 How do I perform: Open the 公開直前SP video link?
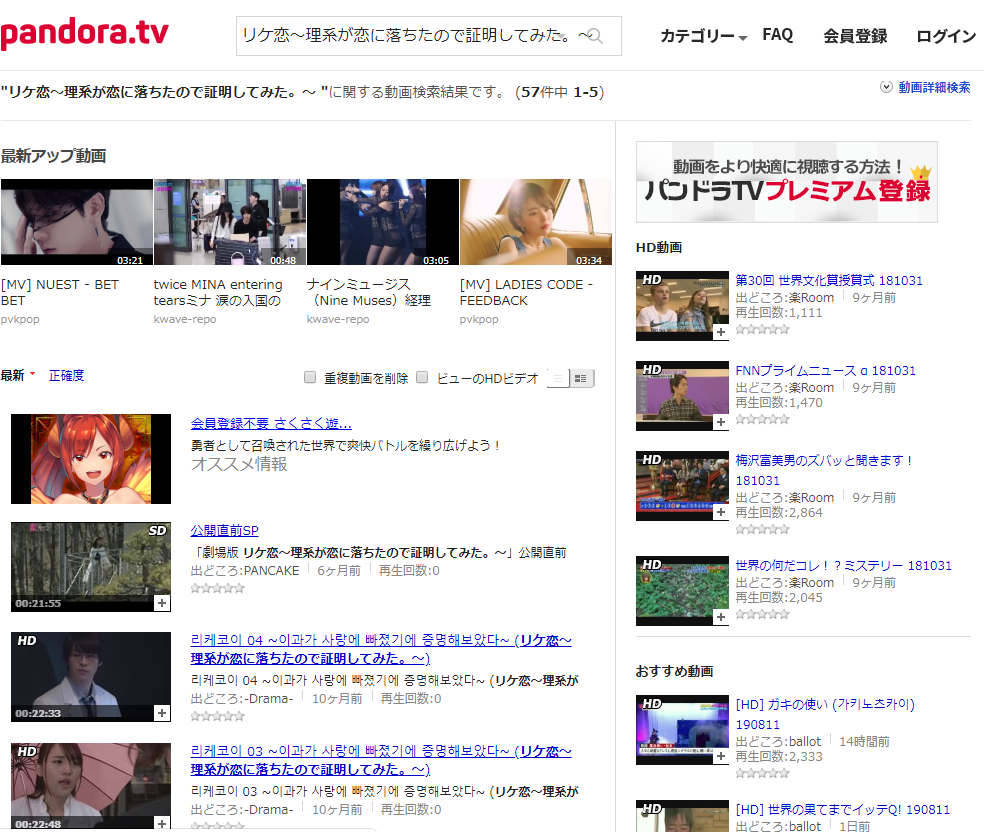pyautogui.click(x=225, y=531)
